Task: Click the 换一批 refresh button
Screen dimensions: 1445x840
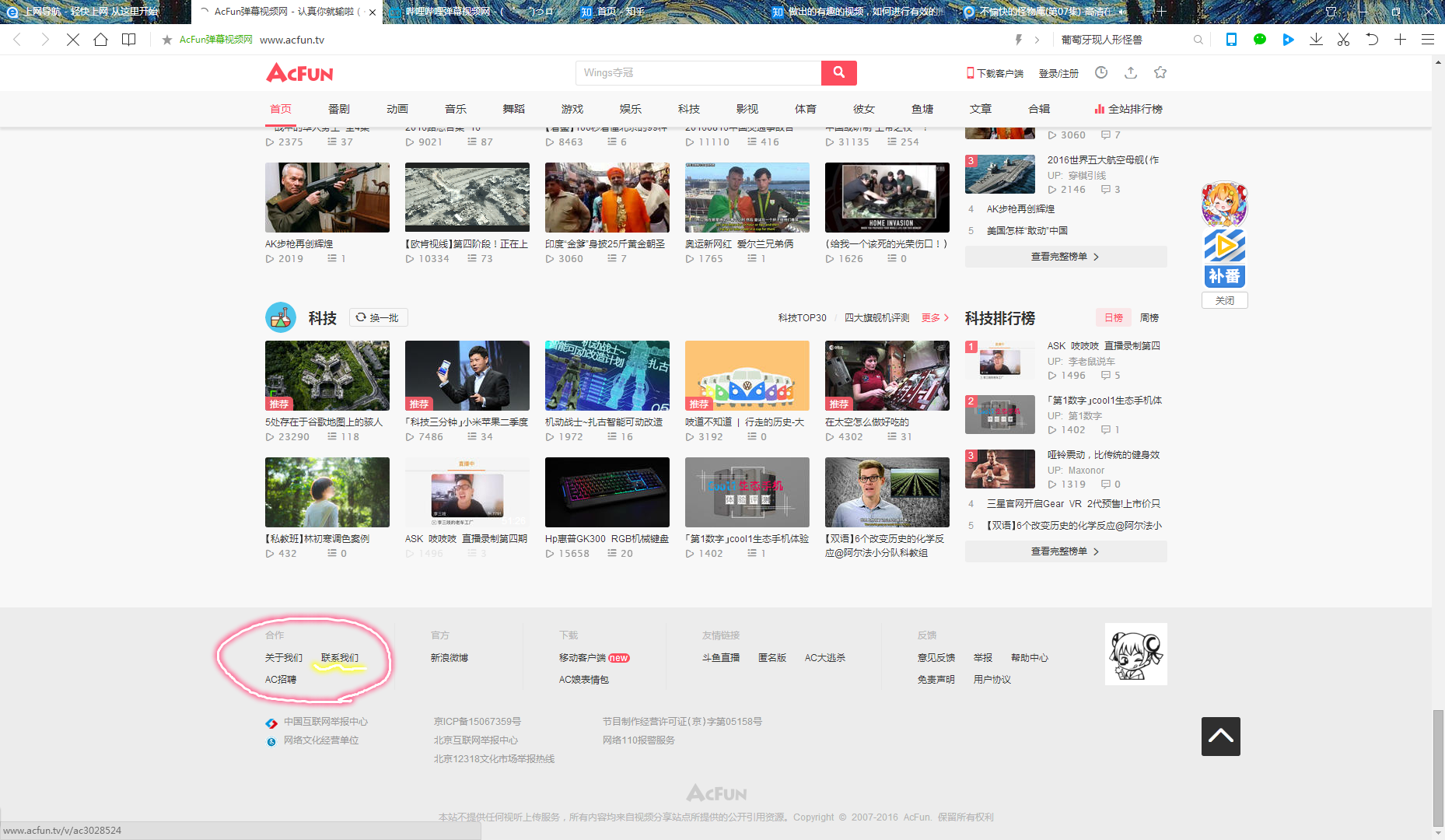Action: (x=378, y=317)
